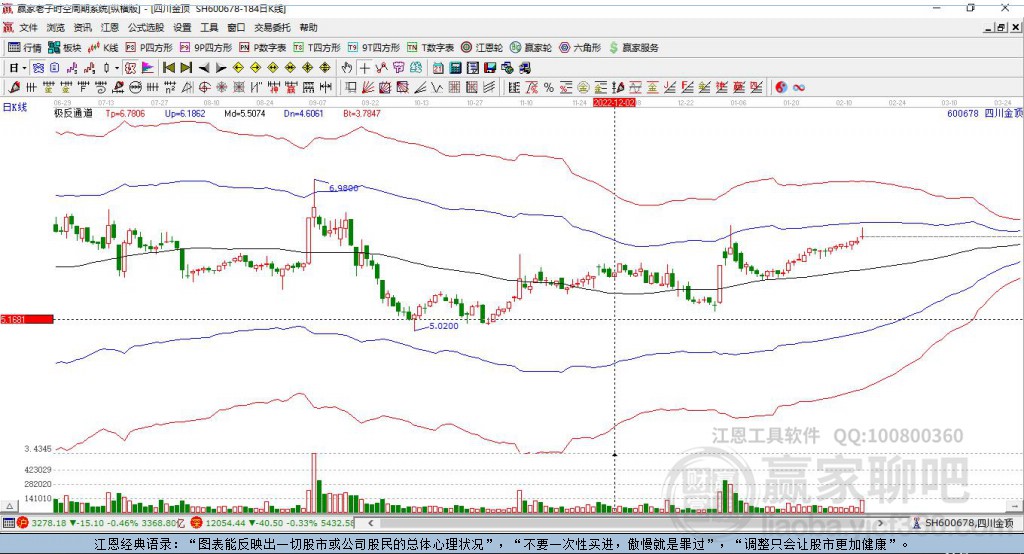Toggle the highlighted blue bowtie icon
The width and height of the screenshot is (1024, 554).
(x=38, y=68)
